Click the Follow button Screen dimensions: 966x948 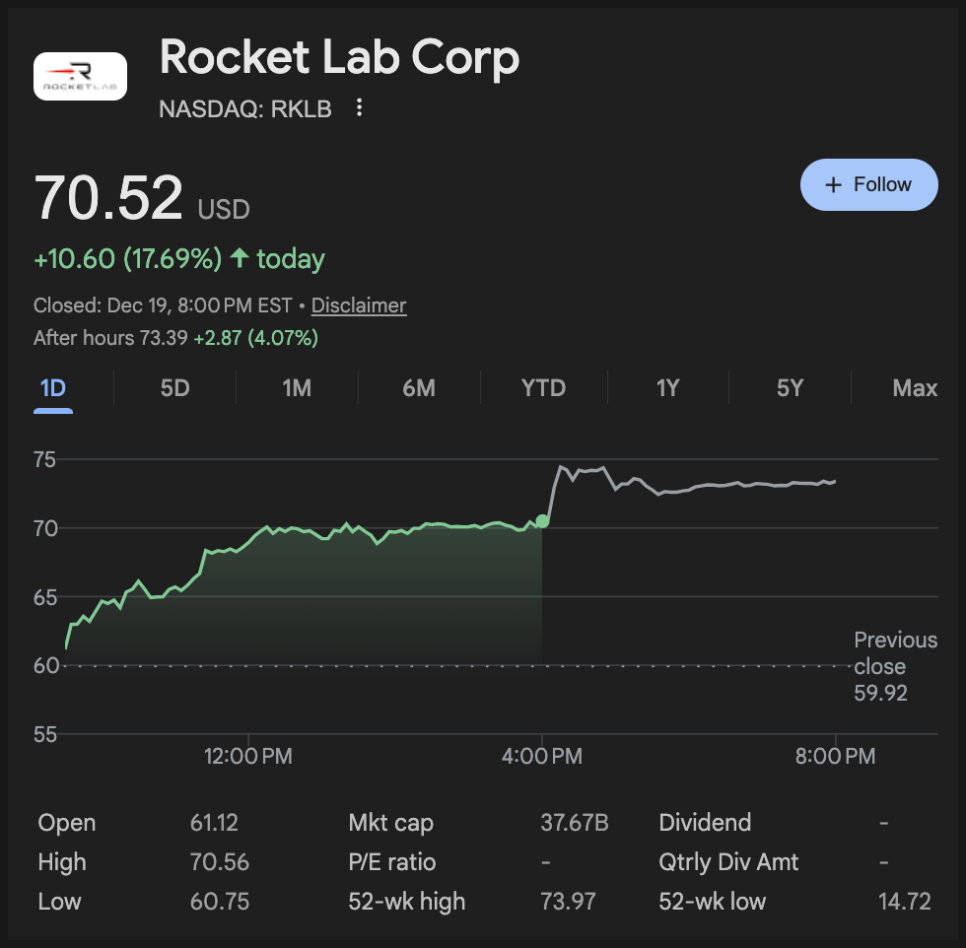click(x=868, y=185)
